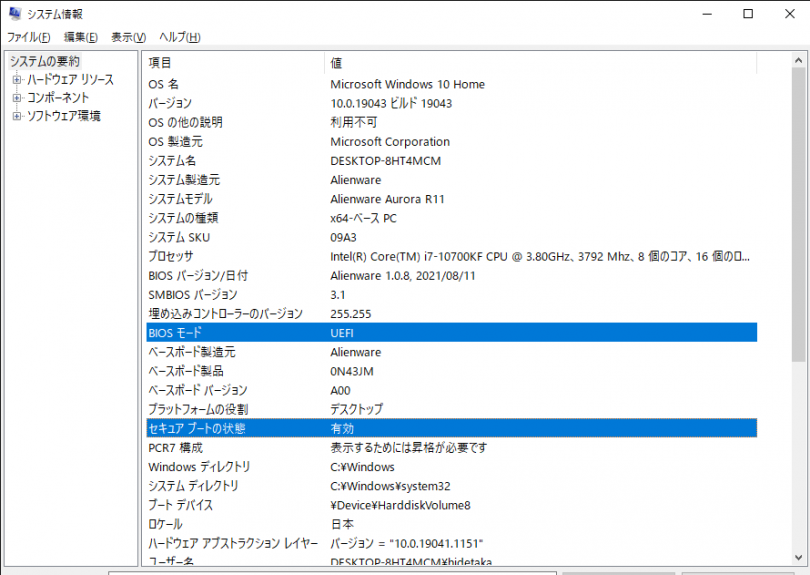
Task: Select the プラットフォームの役割 row
Action: [451, 409]
